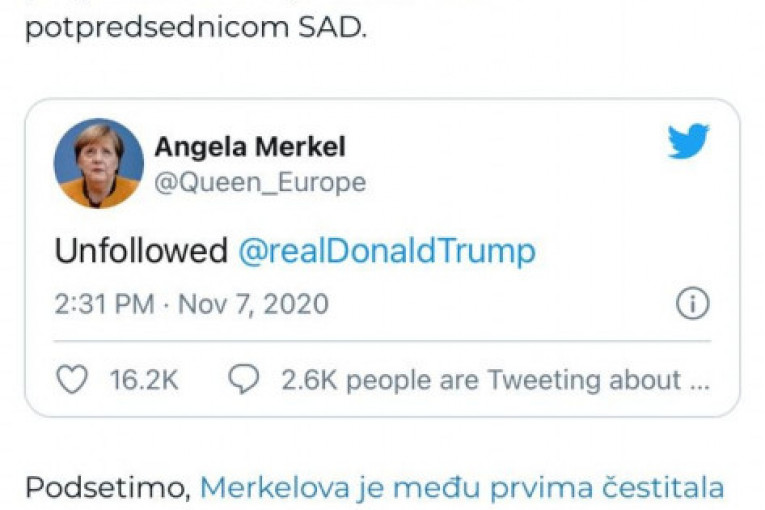
Task: Click the reply speech bubble icon
Action: [244, 380]
